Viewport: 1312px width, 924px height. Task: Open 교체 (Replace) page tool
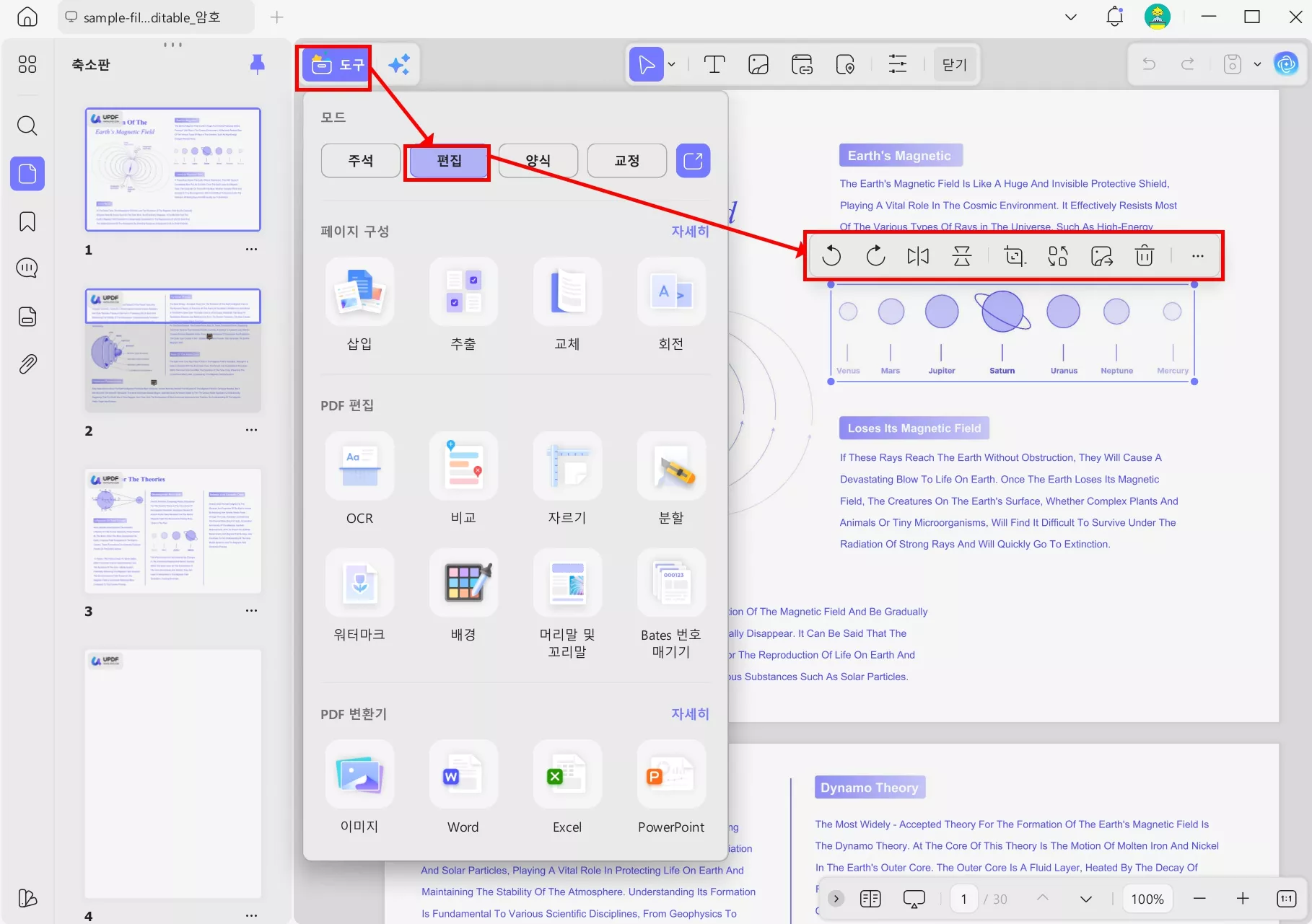(x=567, y=305)
